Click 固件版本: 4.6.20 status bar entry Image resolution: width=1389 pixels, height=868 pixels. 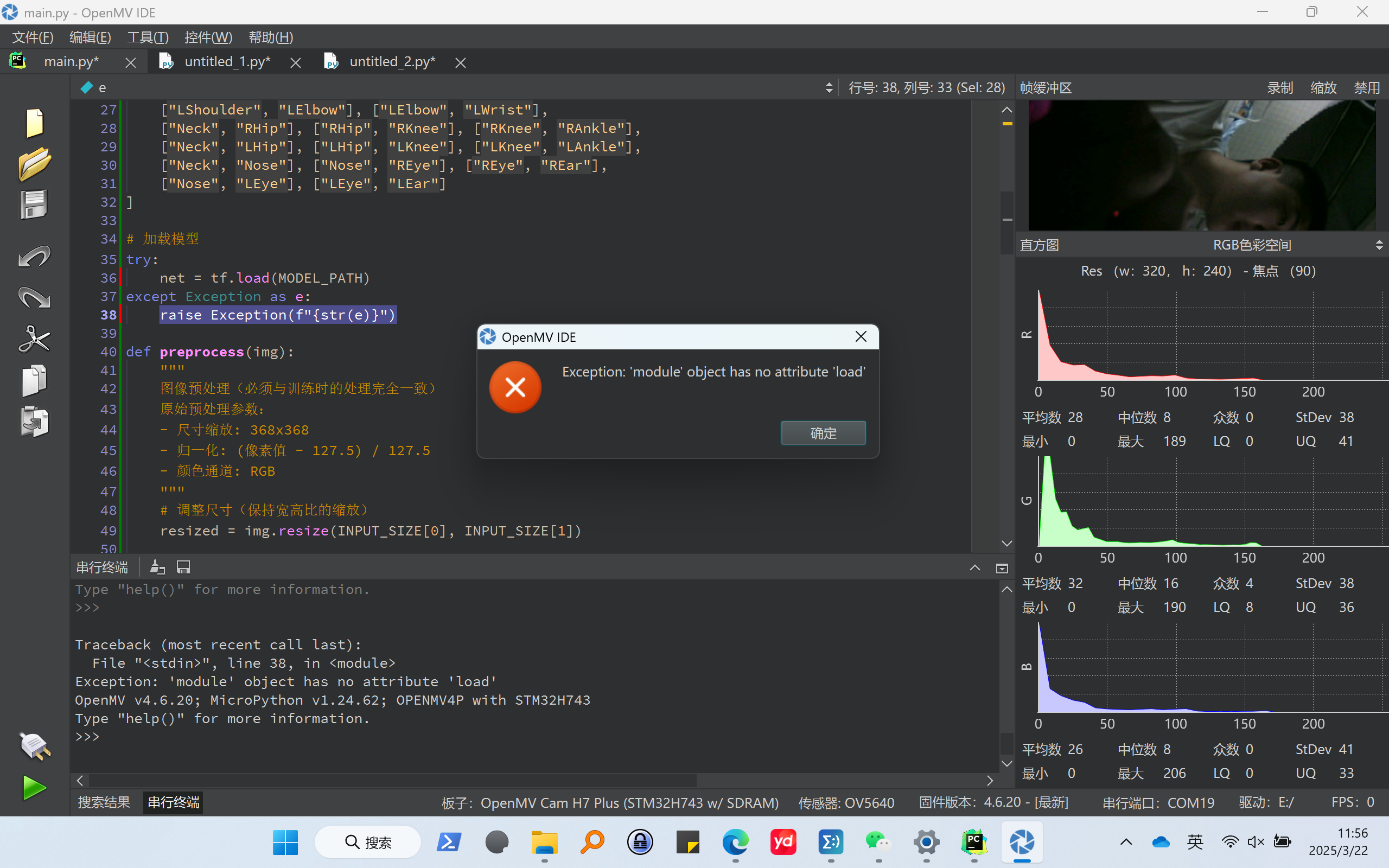tap(993, 802)
